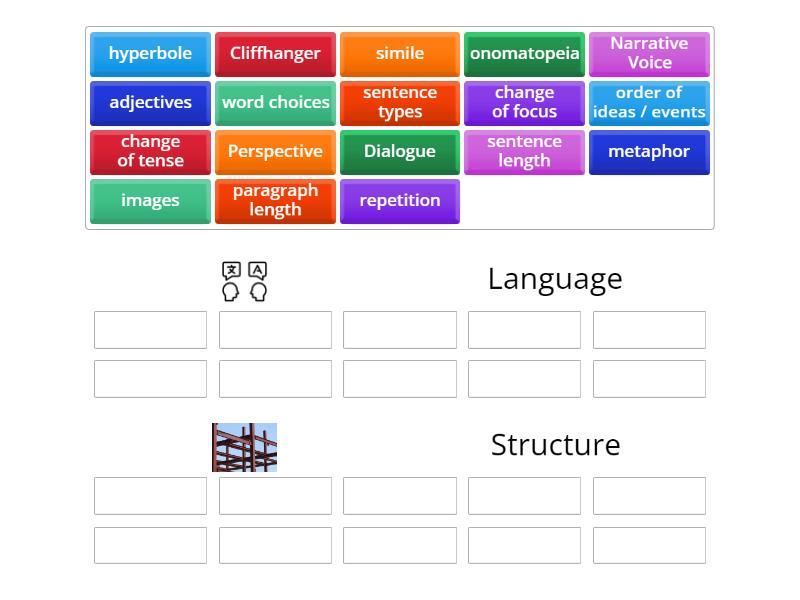Click the sentence types tile
Image resolution: width=800 pixels, height=600 pixels.
click(x=400, y=103)
